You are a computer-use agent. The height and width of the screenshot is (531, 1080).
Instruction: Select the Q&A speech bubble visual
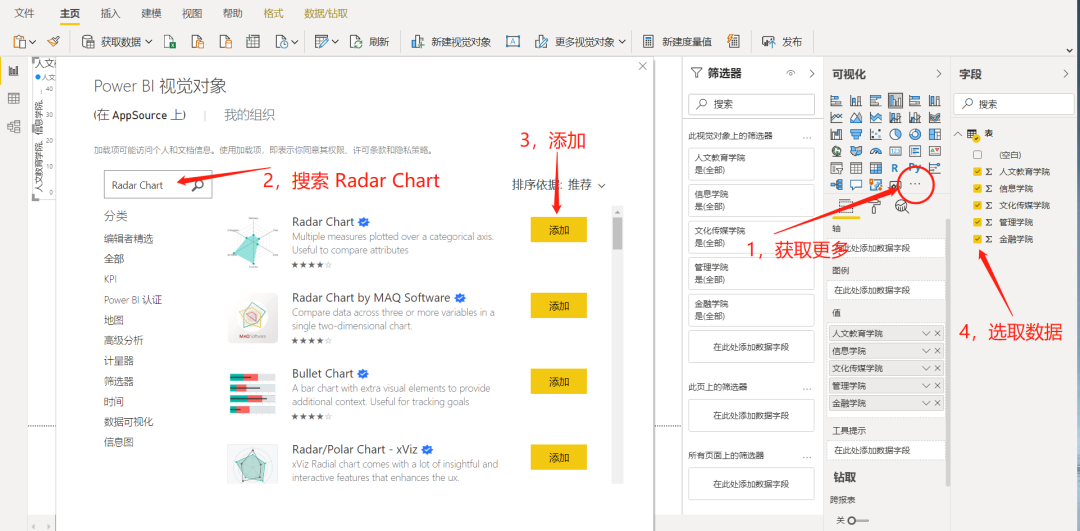coord(856,185)
